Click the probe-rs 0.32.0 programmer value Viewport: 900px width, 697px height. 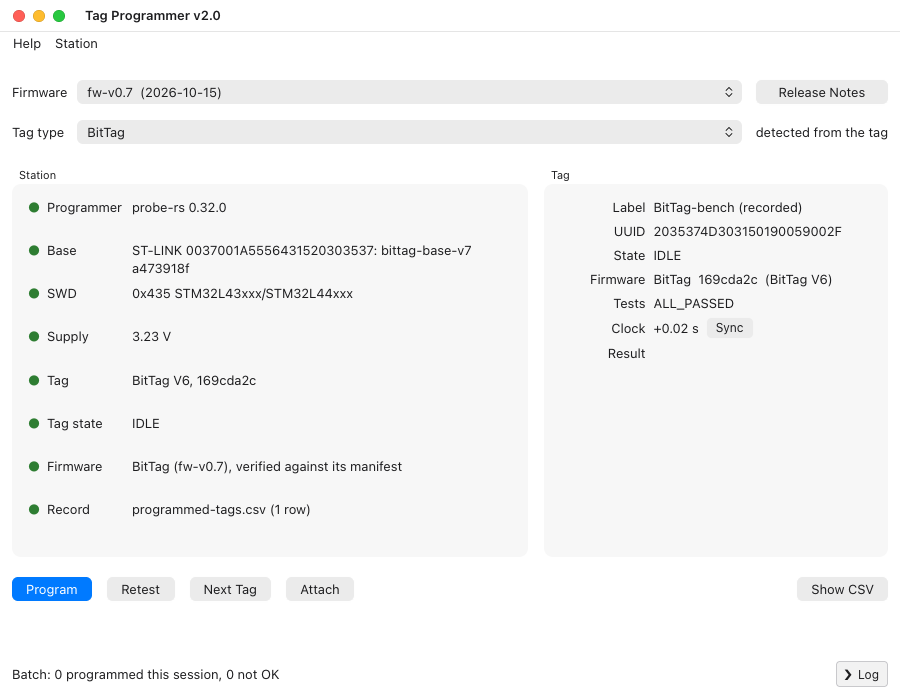[179, 207]
